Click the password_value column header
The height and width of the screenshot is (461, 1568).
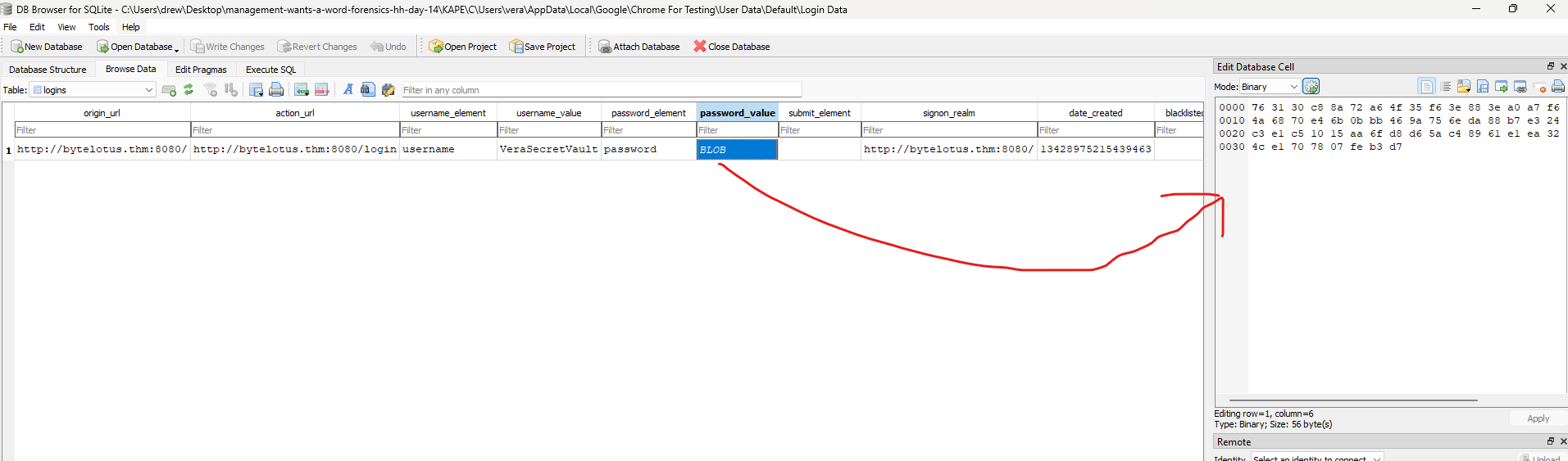coord(738,113)
